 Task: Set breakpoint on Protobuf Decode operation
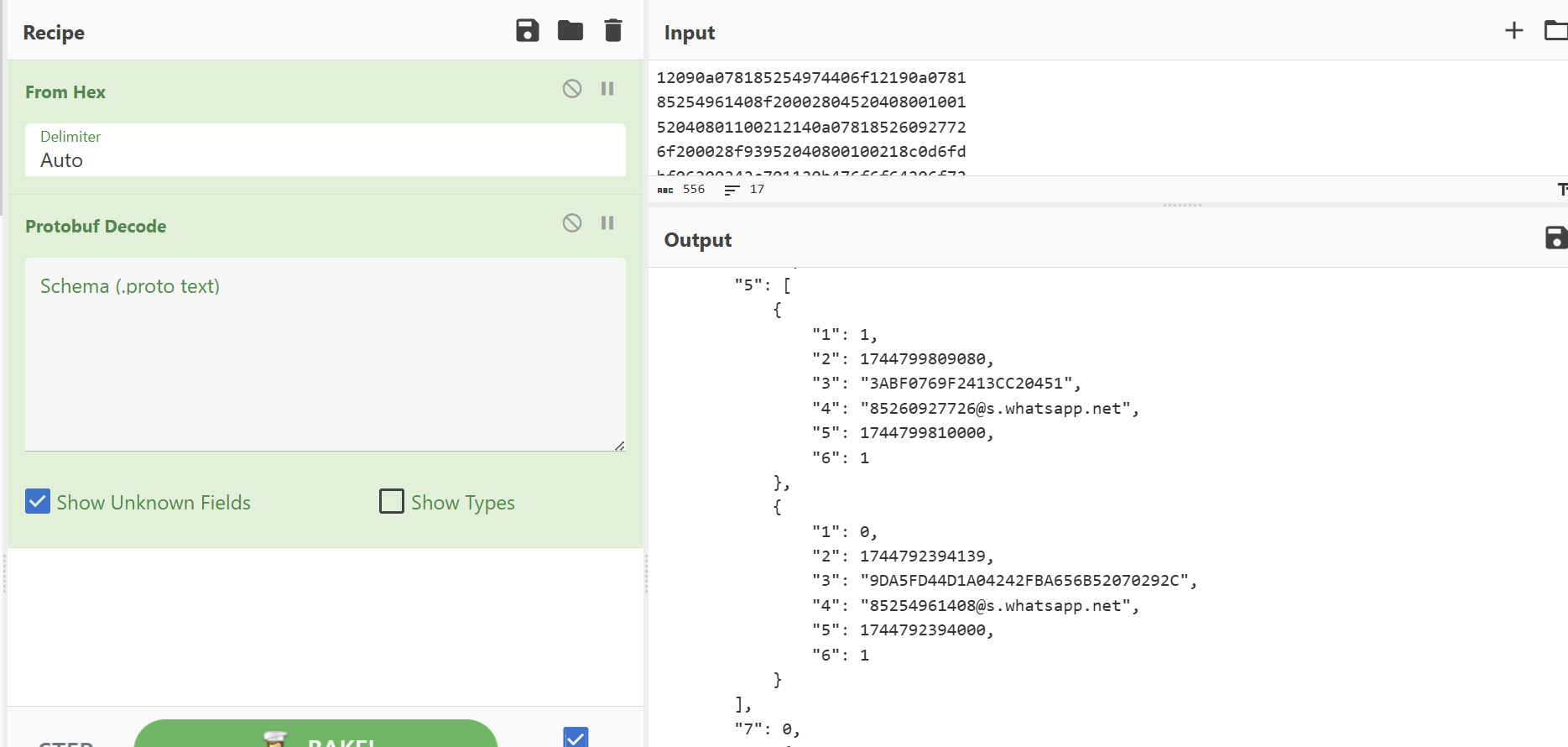(607, 223)
